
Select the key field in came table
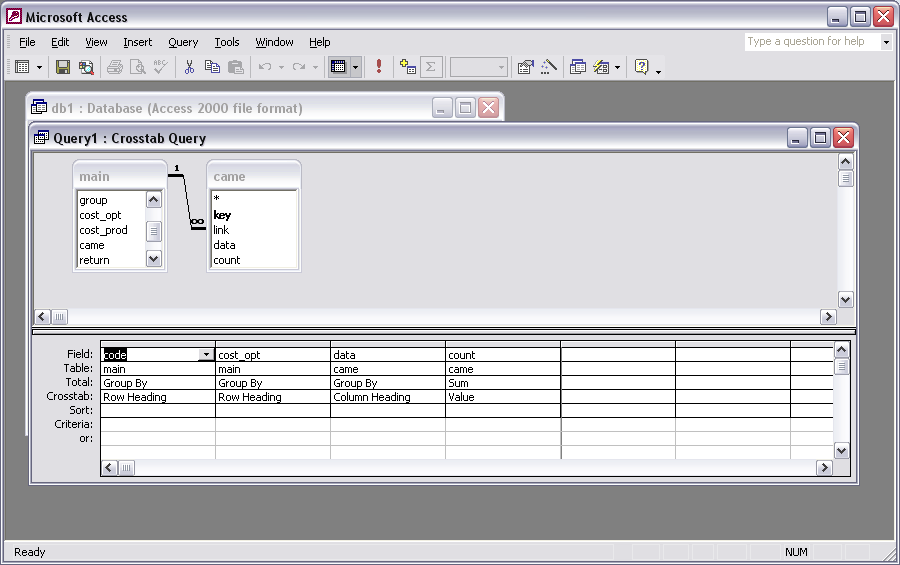coord(222,215)
